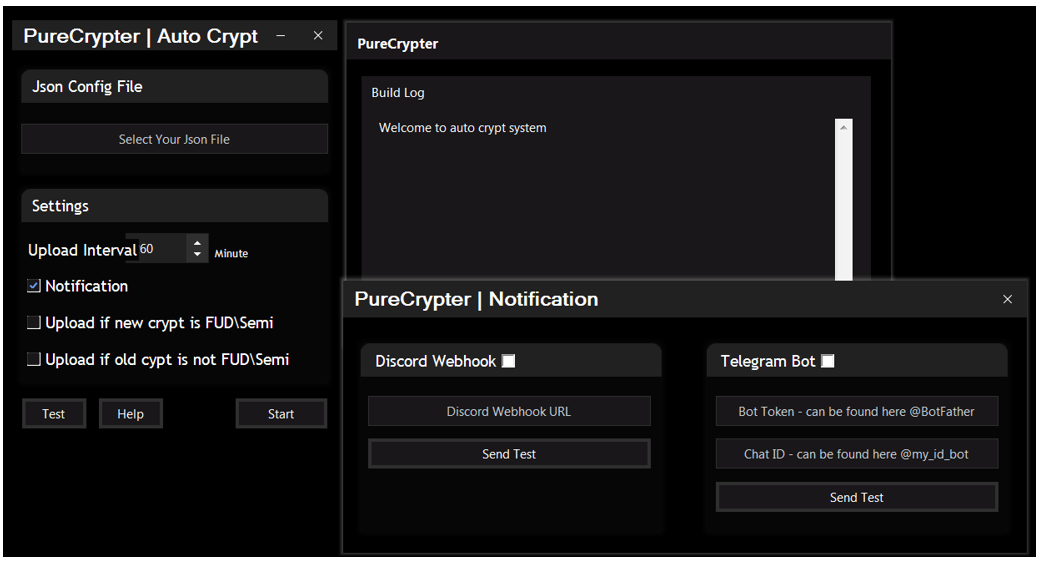
Task: Click Build Log scrollbar up arrow
Action: [x=844, y=127]
